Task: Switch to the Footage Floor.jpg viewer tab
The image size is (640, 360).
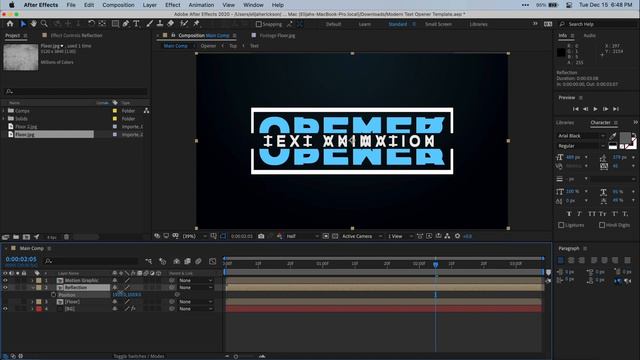Action: (x=277, y=36)
